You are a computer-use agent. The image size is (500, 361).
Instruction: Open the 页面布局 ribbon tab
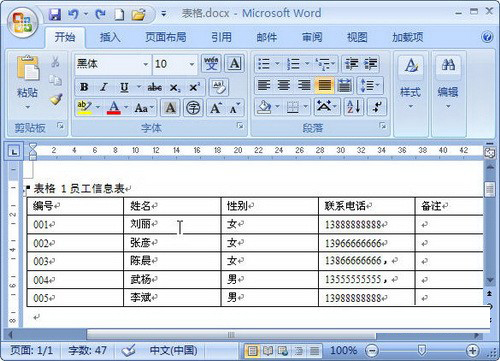166,37
